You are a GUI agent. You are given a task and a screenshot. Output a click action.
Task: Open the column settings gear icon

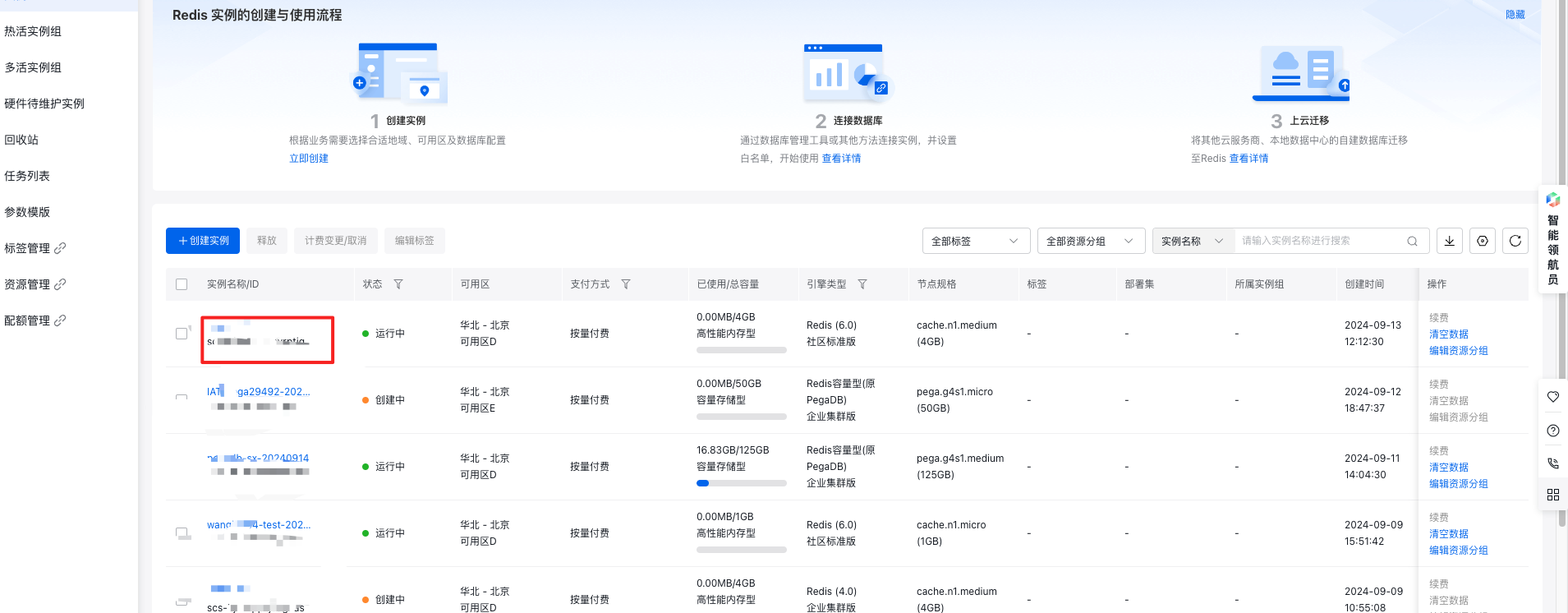[1483, 241]
